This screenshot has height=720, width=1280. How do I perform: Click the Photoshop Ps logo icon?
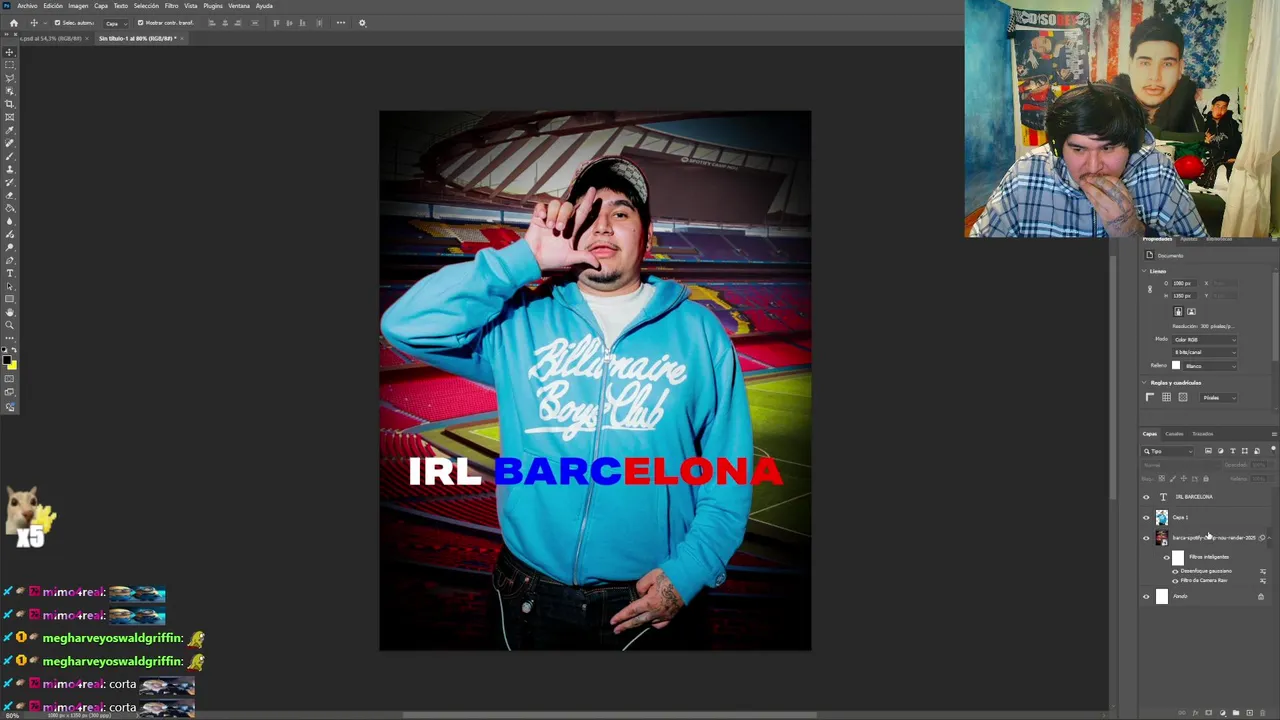click(6, 5)
